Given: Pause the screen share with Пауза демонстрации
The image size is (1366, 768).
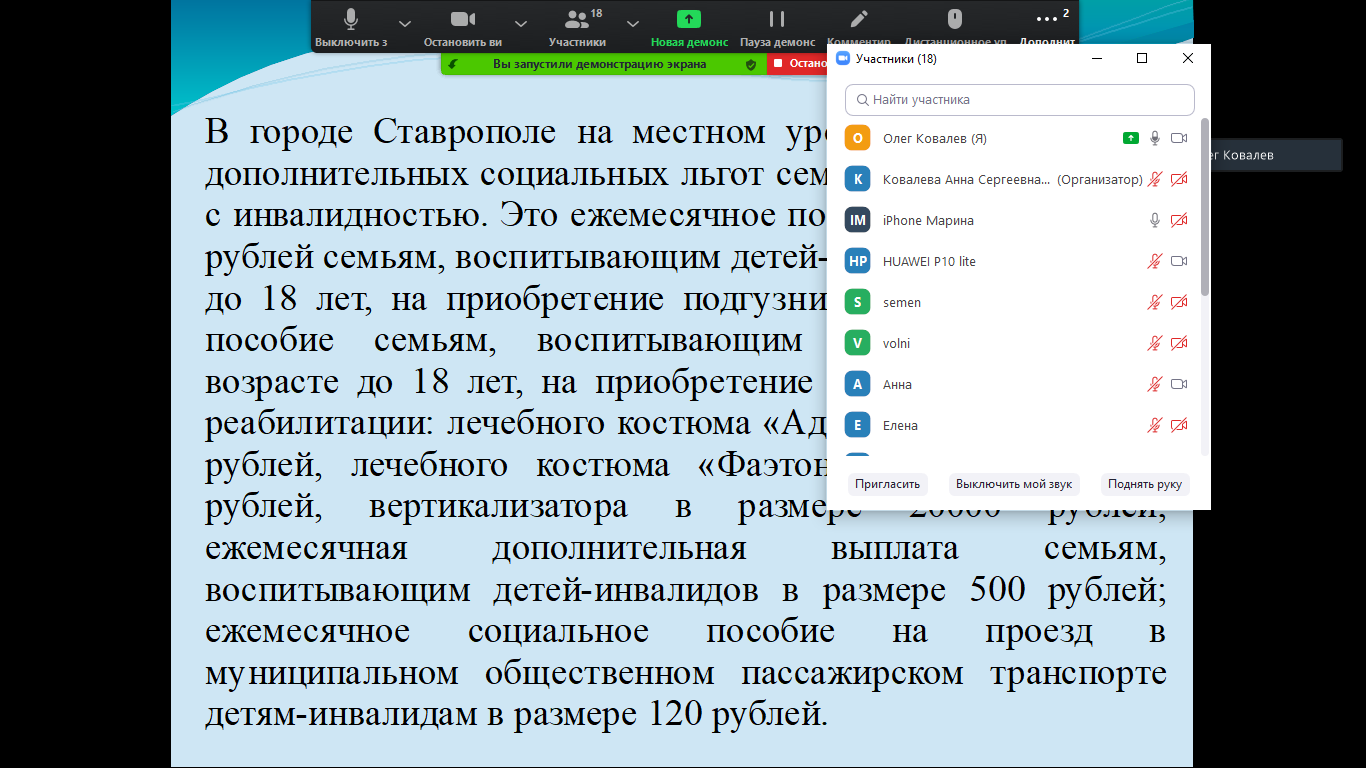Looking at the screenshot, I should 777,20.
